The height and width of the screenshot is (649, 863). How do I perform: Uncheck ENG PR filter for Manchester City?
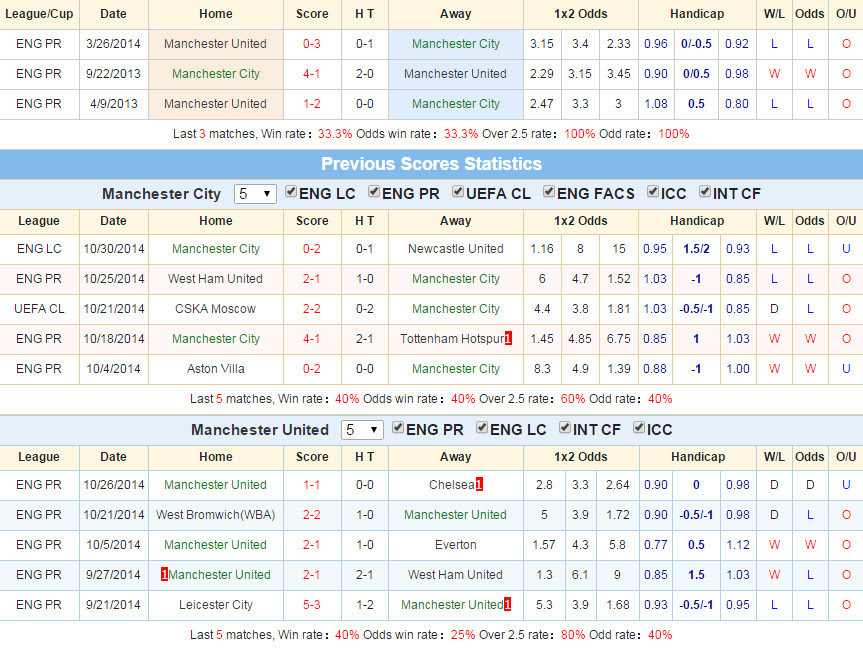374,192
